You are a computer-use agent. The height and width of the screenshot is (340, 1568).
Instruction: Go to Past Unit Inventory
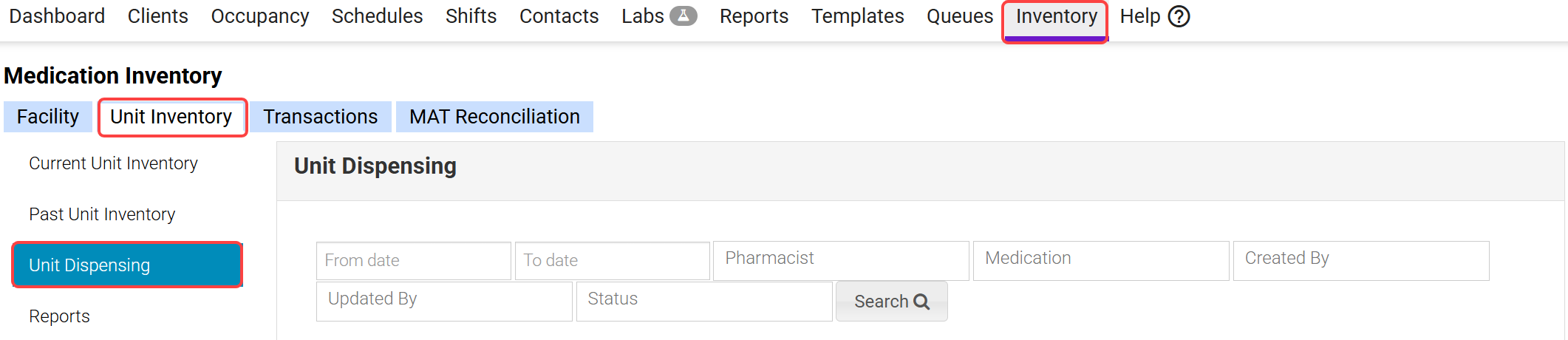[x=102, y=214]
